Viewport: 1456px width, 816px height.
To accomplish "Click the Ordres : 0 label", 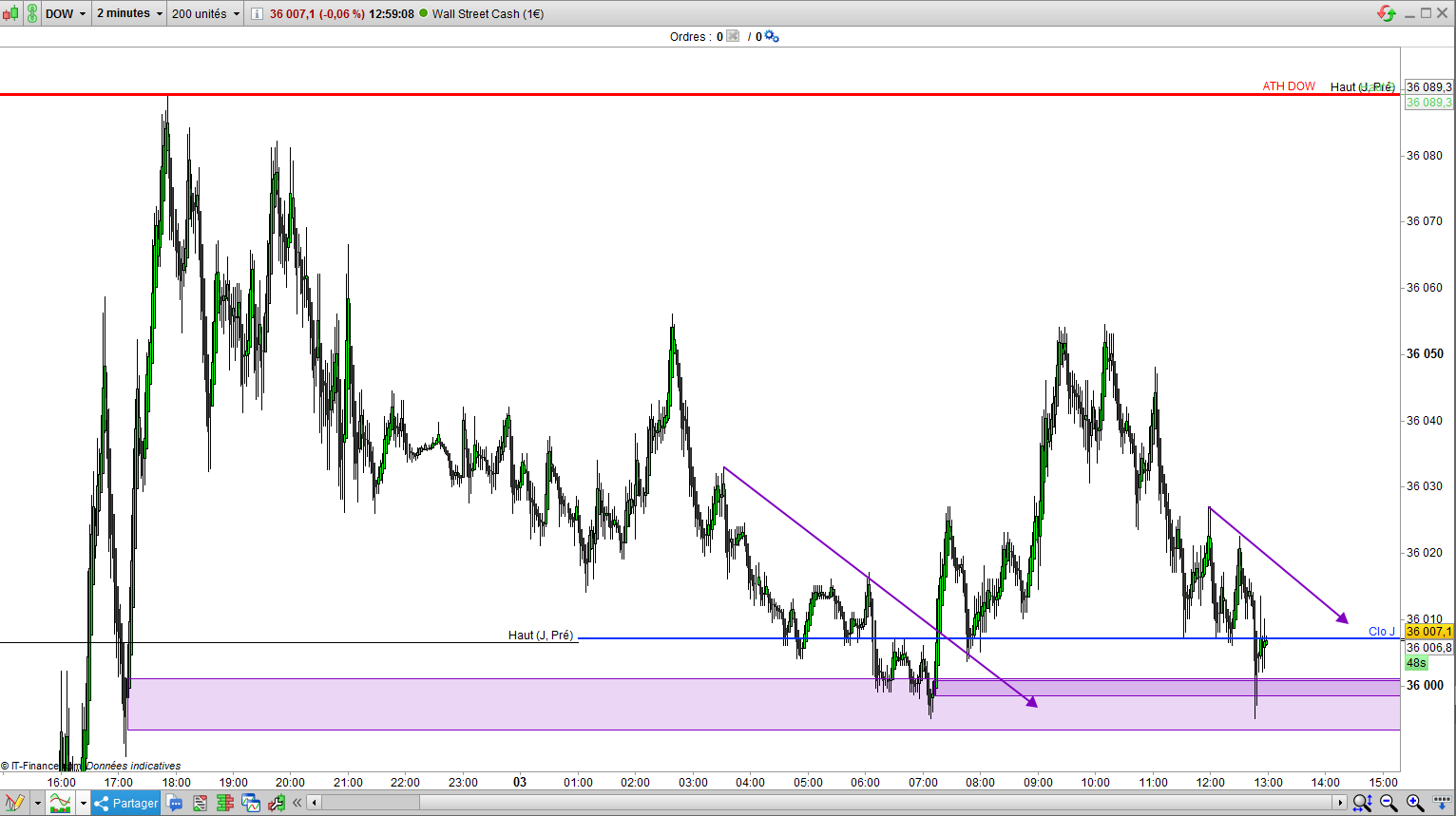I will (x=697, y=37).
